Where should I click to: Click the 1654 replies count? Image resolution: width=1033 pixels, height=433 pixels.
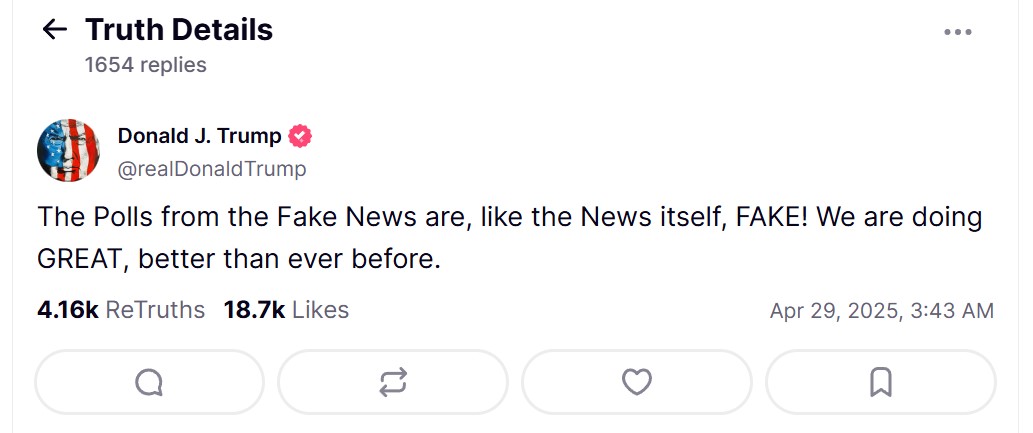[146, 65]
